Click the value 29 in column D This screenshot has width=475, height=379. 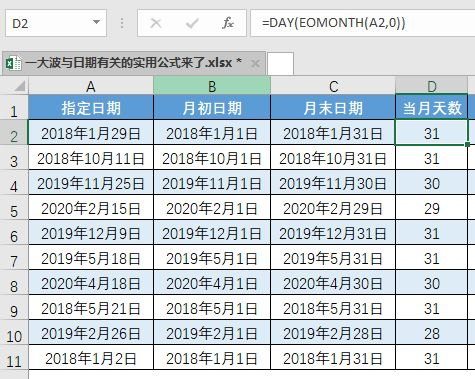[x=431, y=208]
